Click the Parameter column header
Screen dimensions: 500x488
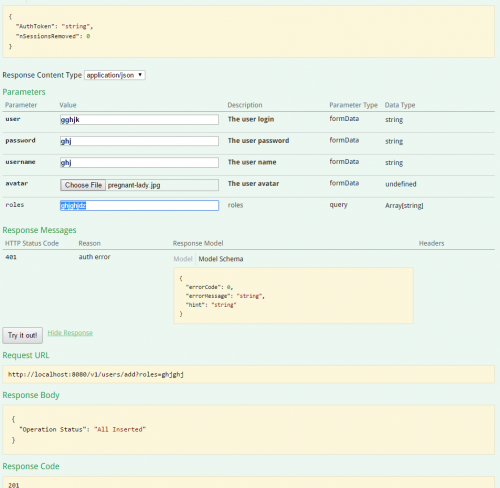tap(21, 105)
